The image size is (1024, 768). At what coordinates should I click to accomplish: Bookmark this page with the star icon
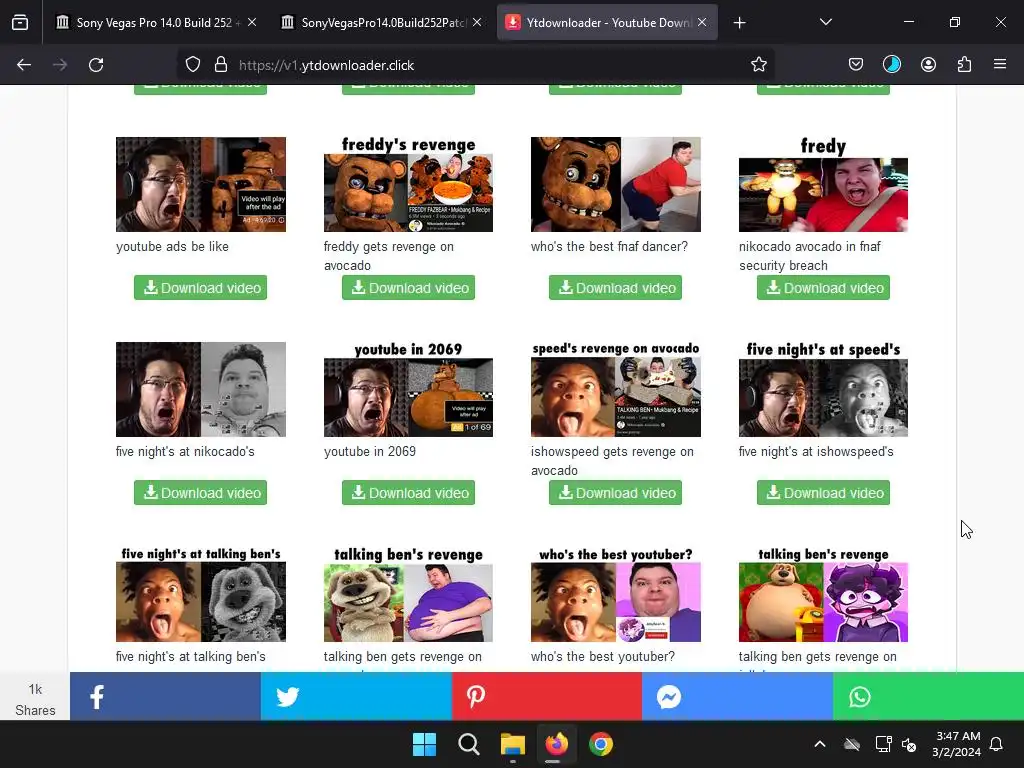click(758, 65)
